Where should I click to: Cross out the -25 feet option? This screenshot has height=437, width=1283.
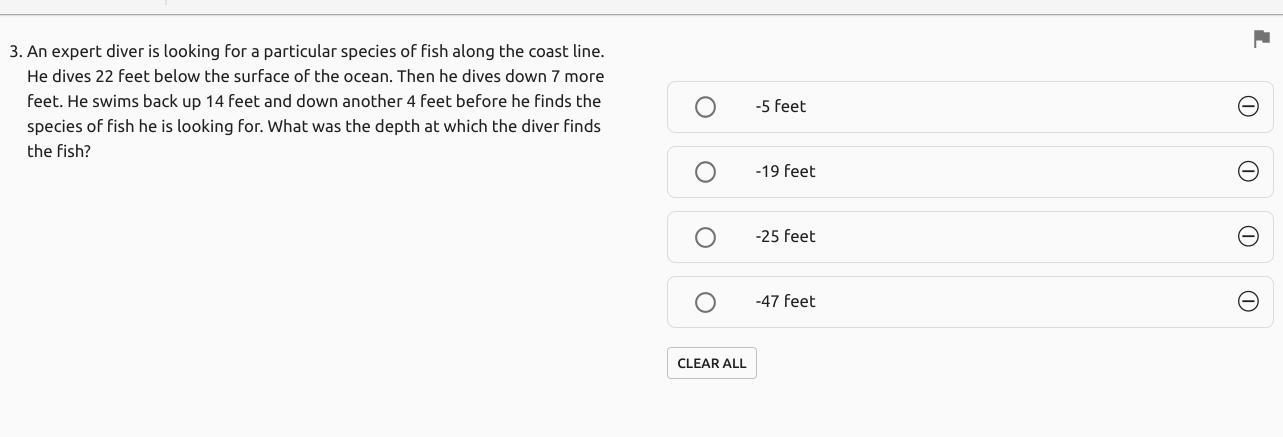1248,236
